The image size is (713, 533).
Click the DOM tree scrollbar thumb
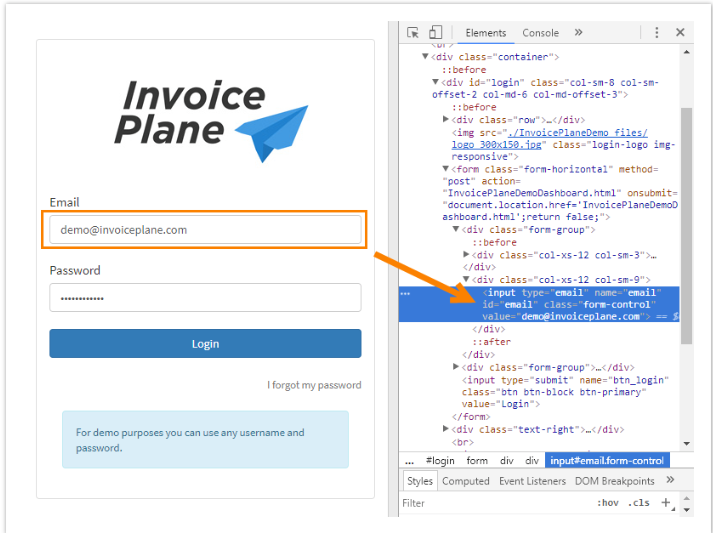(687, 226)
